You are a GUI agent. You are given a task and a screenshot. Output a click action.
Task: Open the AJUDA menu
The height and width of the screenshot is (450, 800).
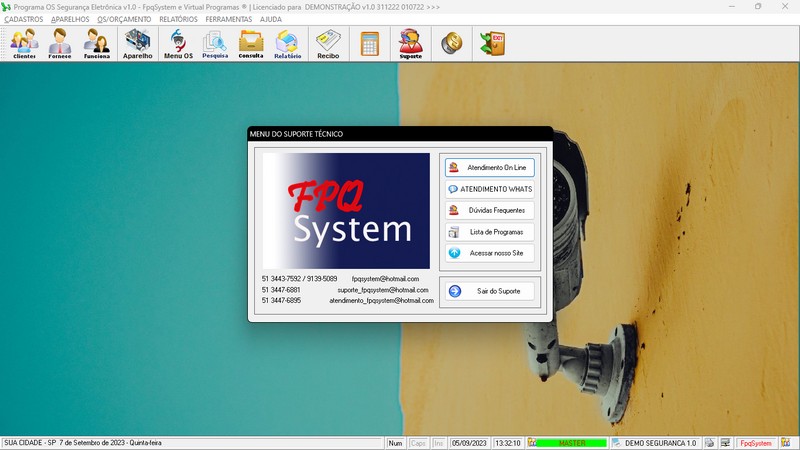[x=271, y=19]
